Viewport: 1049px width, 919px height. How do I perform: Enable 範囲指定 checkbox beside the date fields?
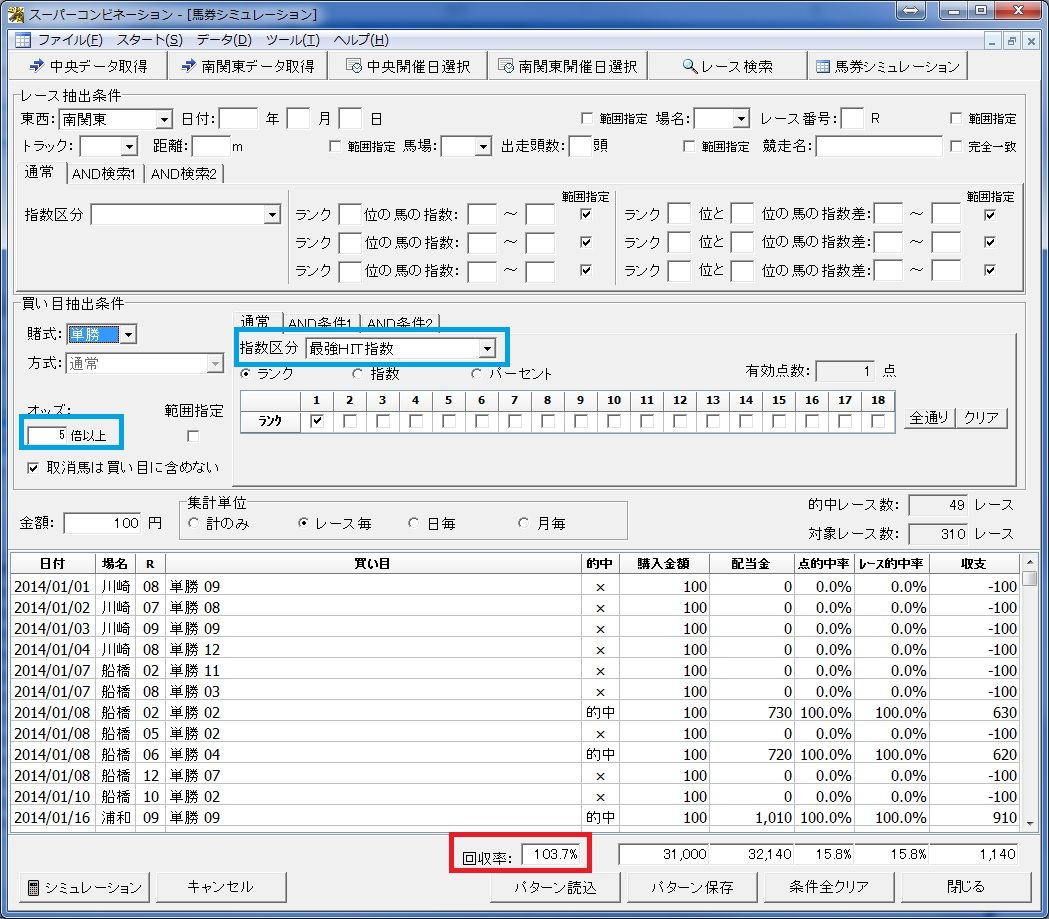pyautogui.click(x=587, y=118)
